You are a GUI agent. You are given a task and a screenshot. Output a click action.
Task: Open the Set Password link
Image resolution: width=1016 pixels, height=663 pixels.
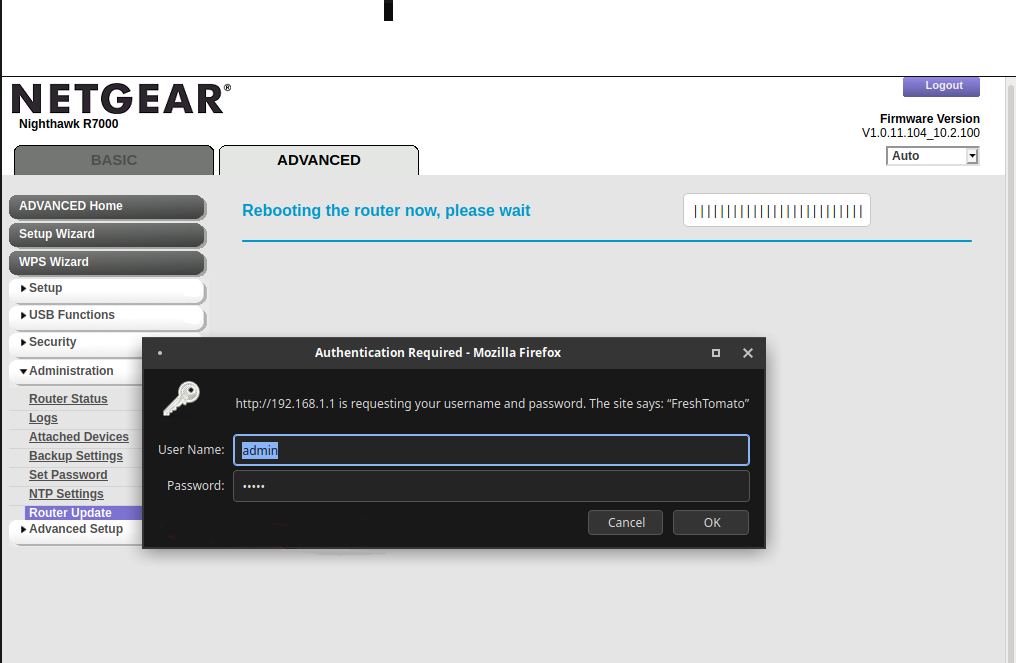click(68, 475)
